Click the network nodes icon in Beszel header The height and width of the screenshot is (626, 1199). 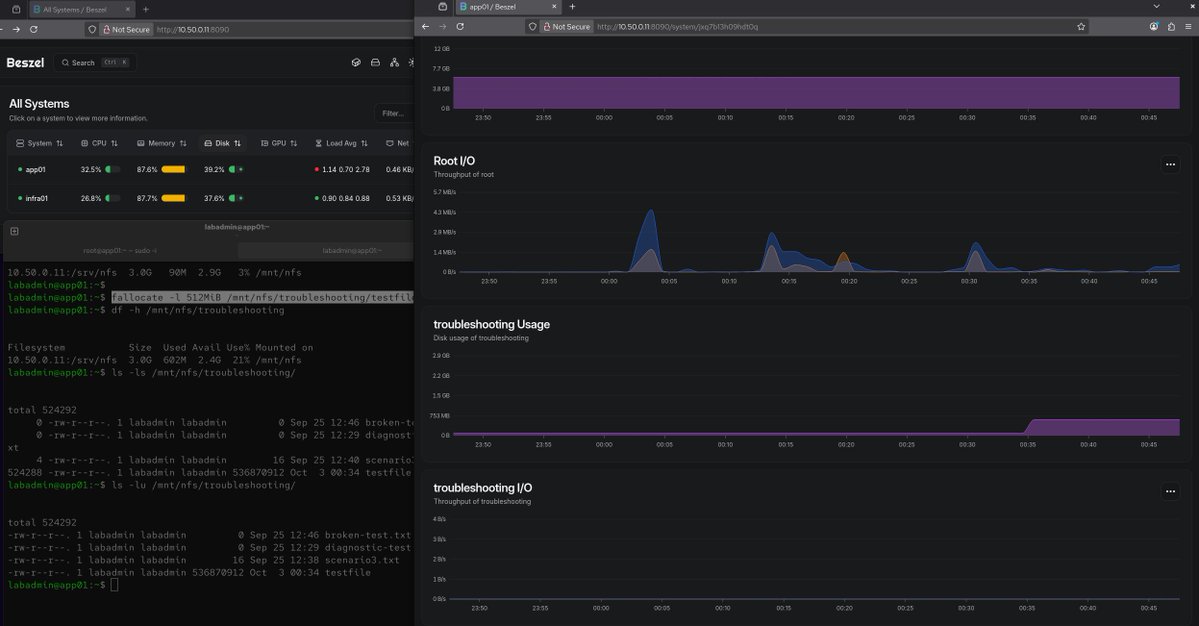(x=394, y=63)
